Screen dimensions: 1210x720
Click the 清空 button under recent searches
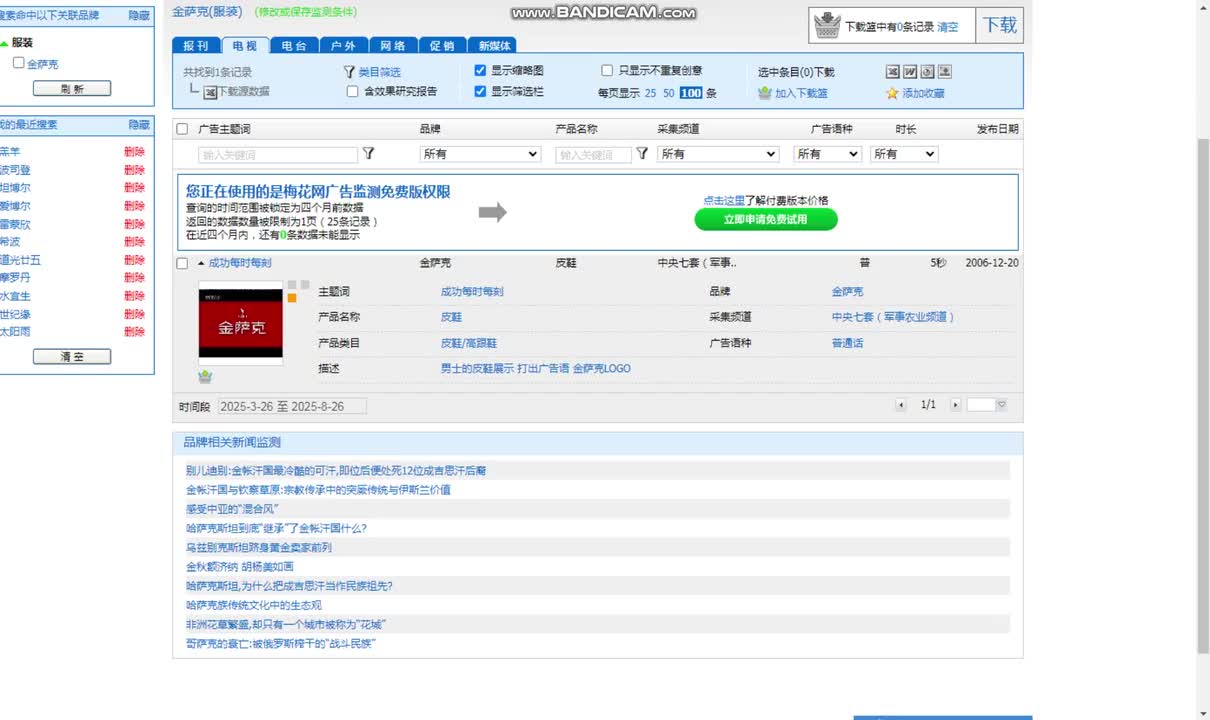(x=72, y=356)
